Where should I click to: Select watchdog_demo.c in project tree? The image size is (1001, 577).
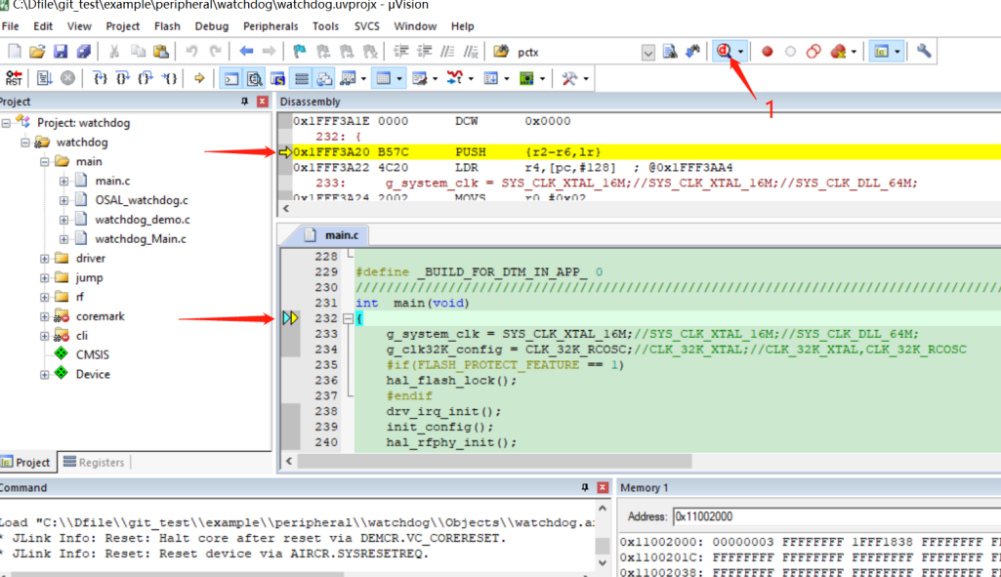[142, 220]
